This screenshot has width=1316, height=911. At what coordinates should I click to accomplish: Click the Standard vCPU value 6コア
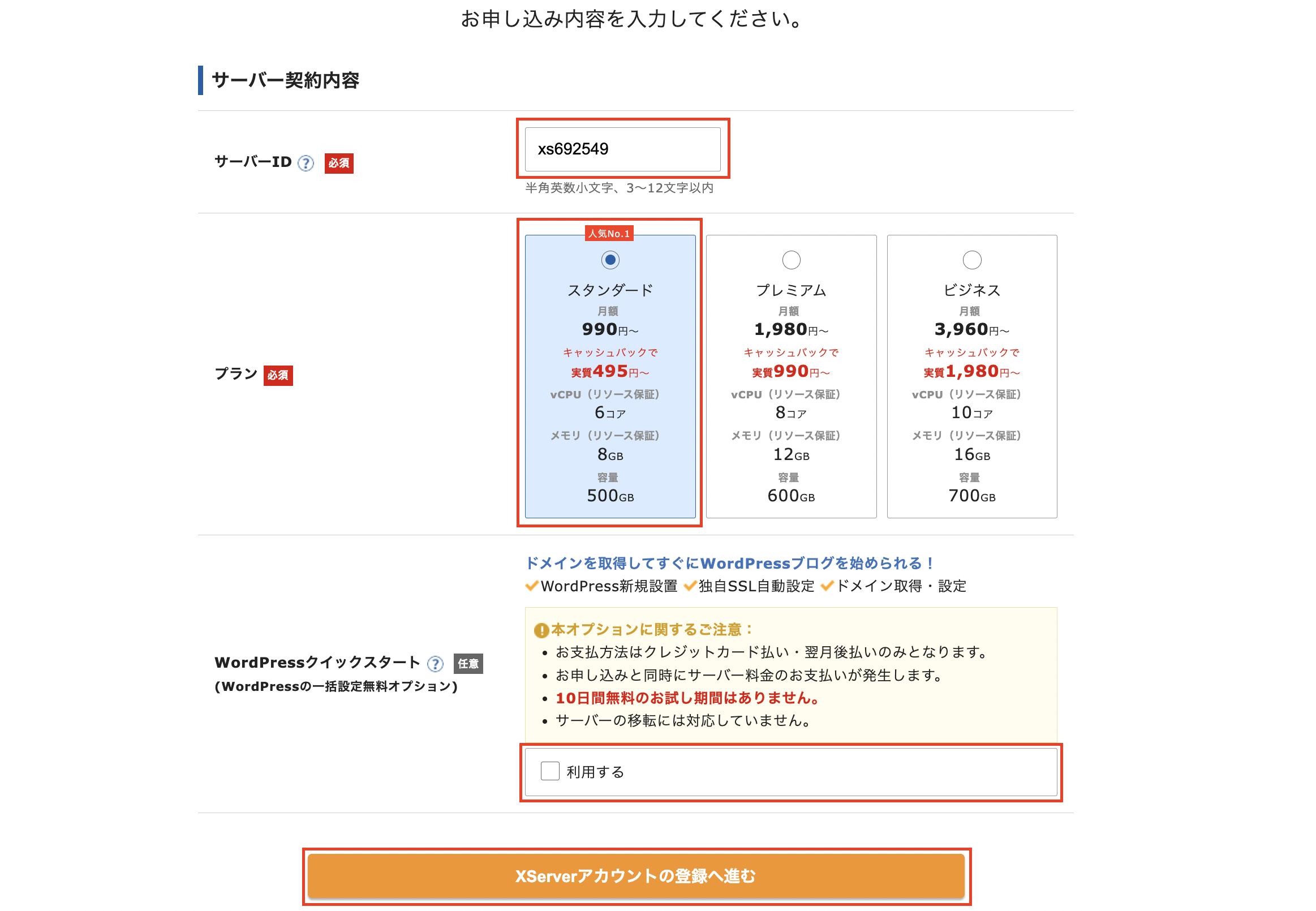click(x=610, y=412)
